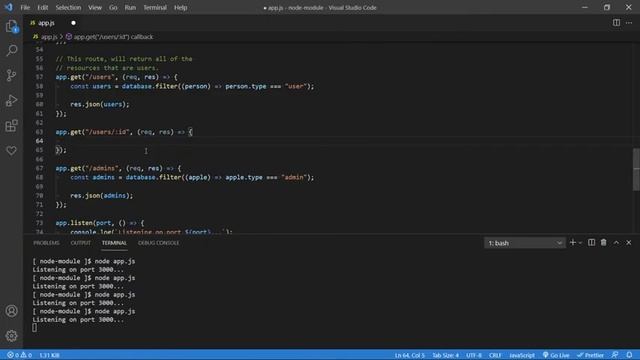Select the TERMINAL panel tab
Viewport: 640px width, 360px height.
tap(114, 243)
